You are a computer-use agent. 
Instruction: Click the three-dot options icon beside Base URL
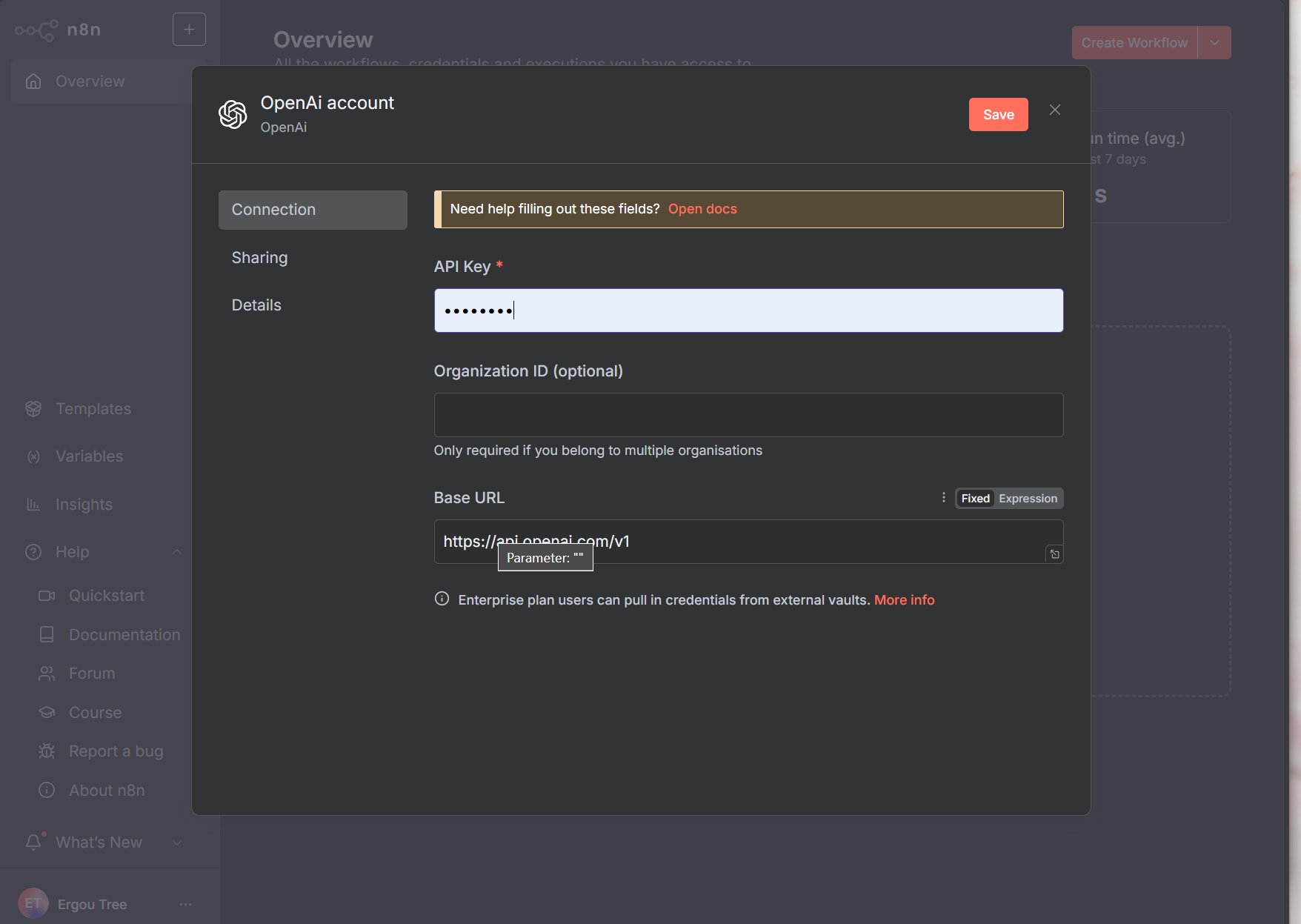(x=943, y=498)
